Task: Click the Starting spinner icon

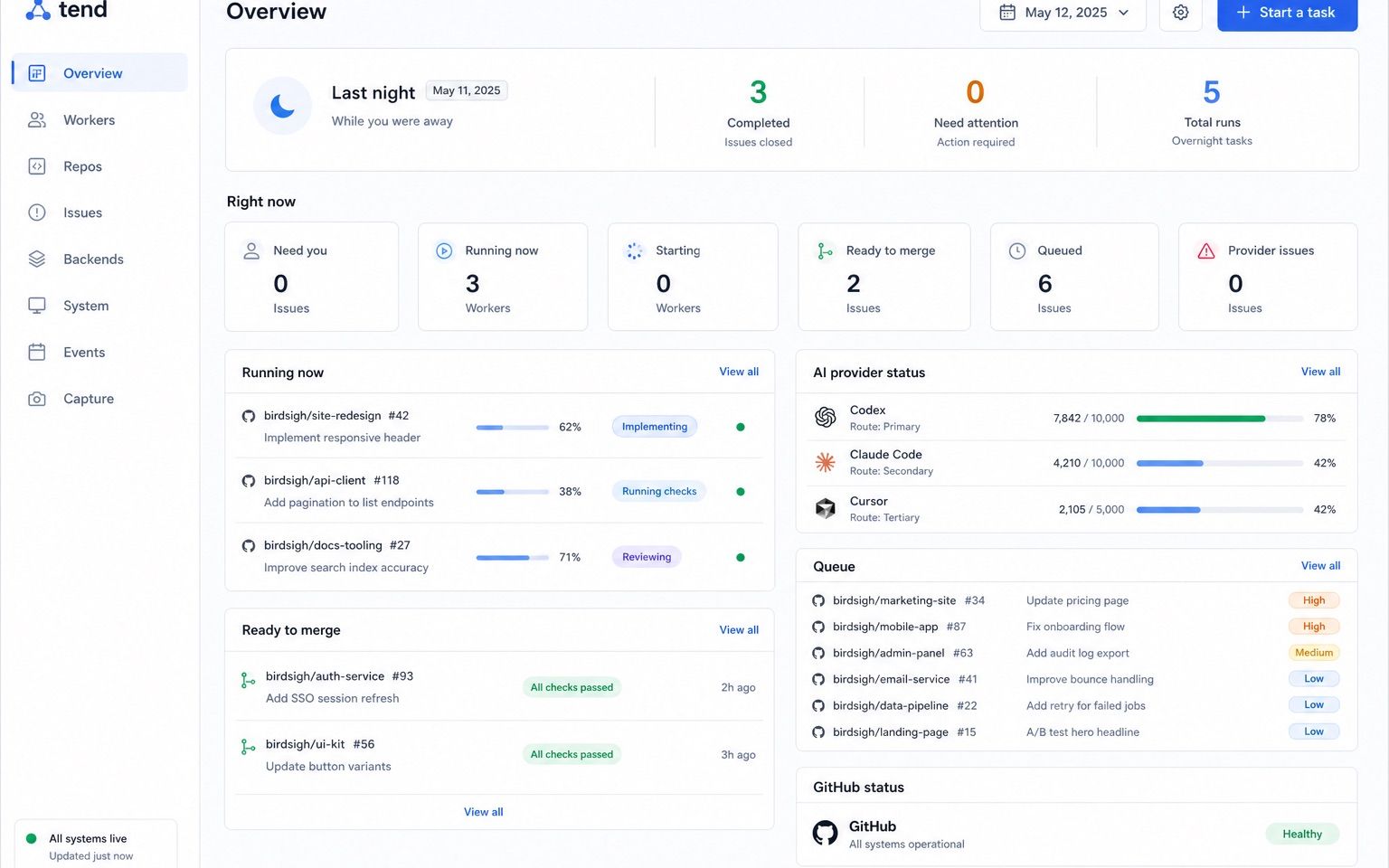Action: [635, 250]
